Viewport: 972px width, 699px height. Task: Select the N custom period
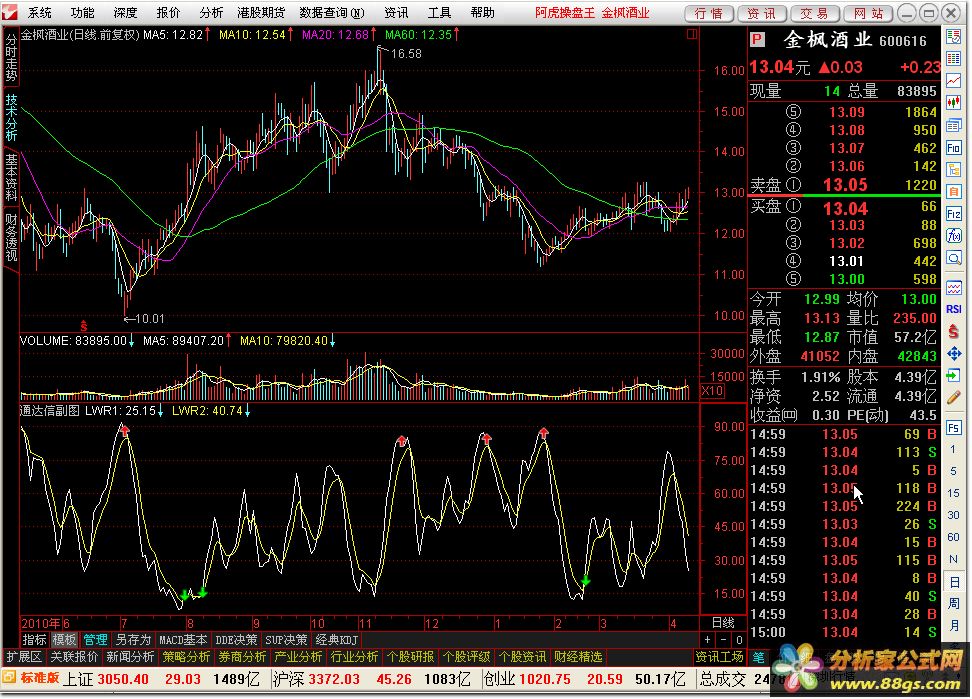tap(953, 560)
